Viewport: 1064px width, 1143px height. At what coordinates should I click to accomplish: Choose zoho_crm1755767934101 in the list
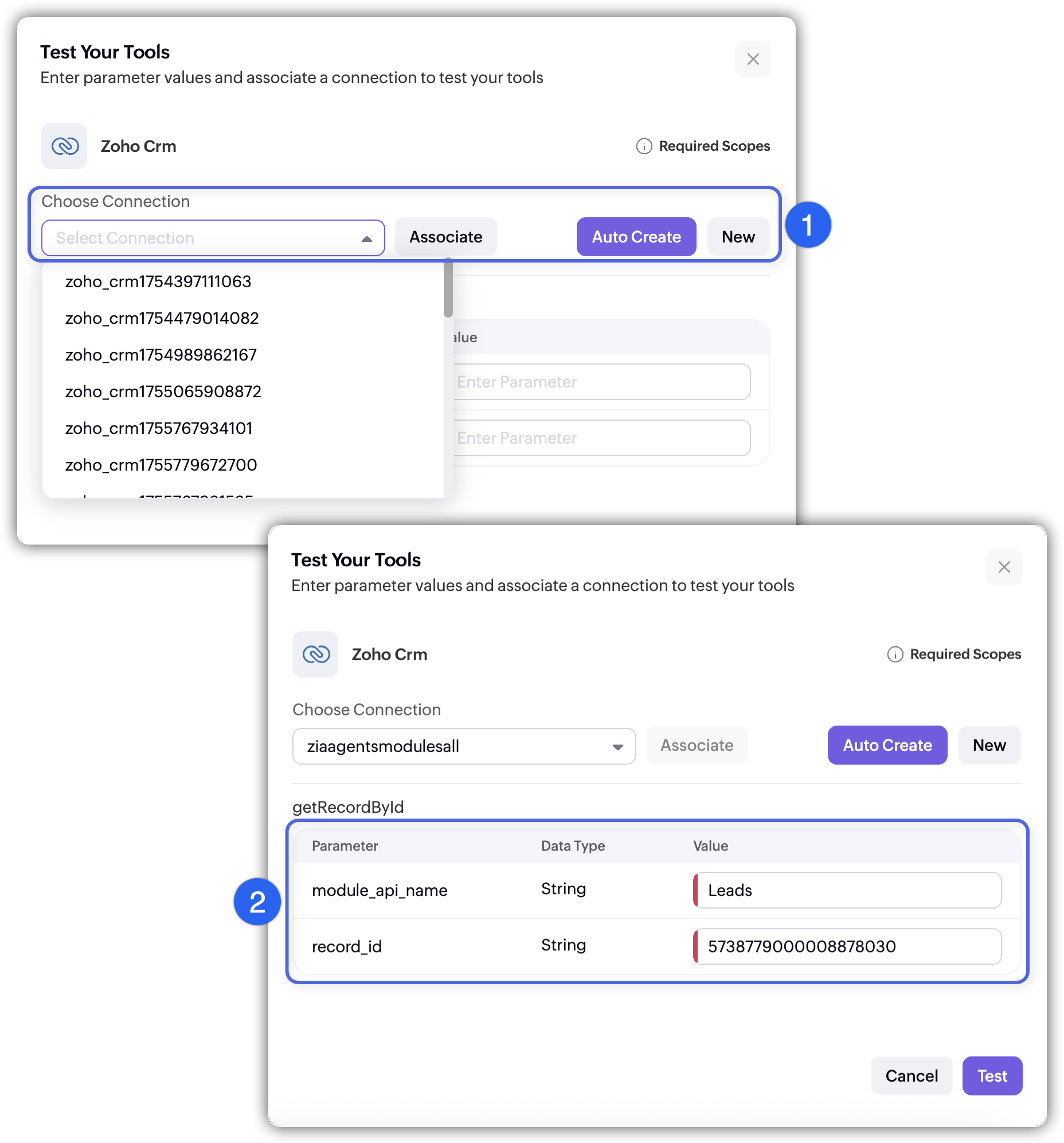159,429
